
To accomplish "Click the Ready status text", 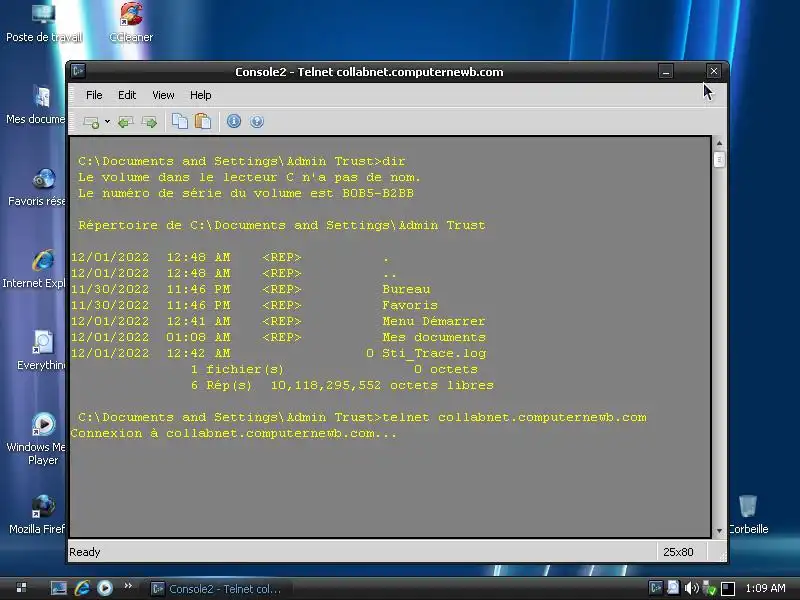I will [x=85, y=552].
